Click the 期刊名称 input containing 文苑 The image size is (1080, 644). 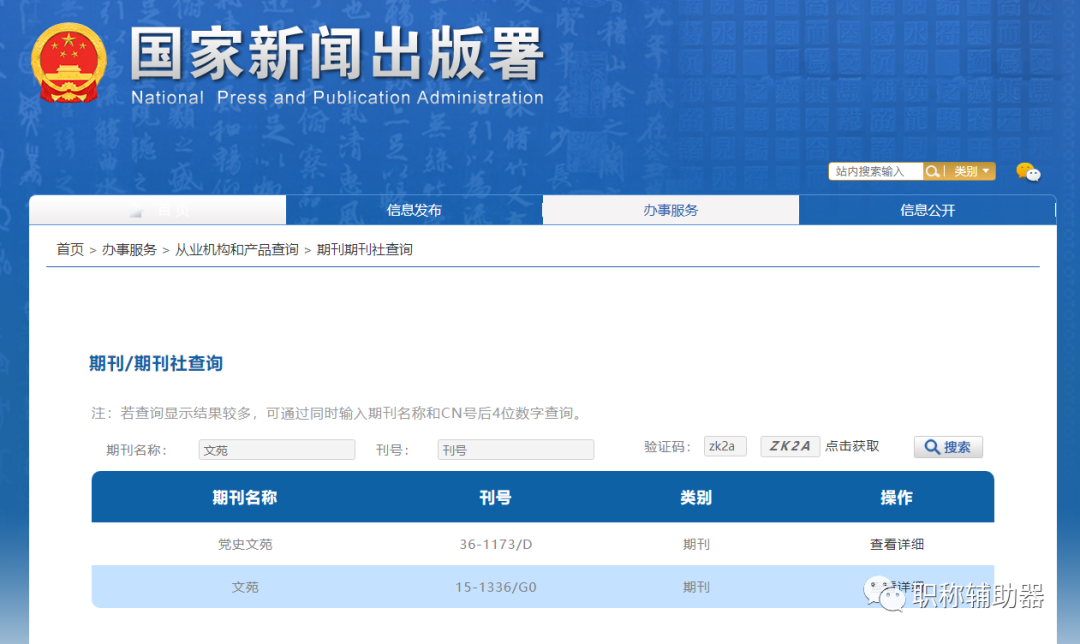coord(276,449)
